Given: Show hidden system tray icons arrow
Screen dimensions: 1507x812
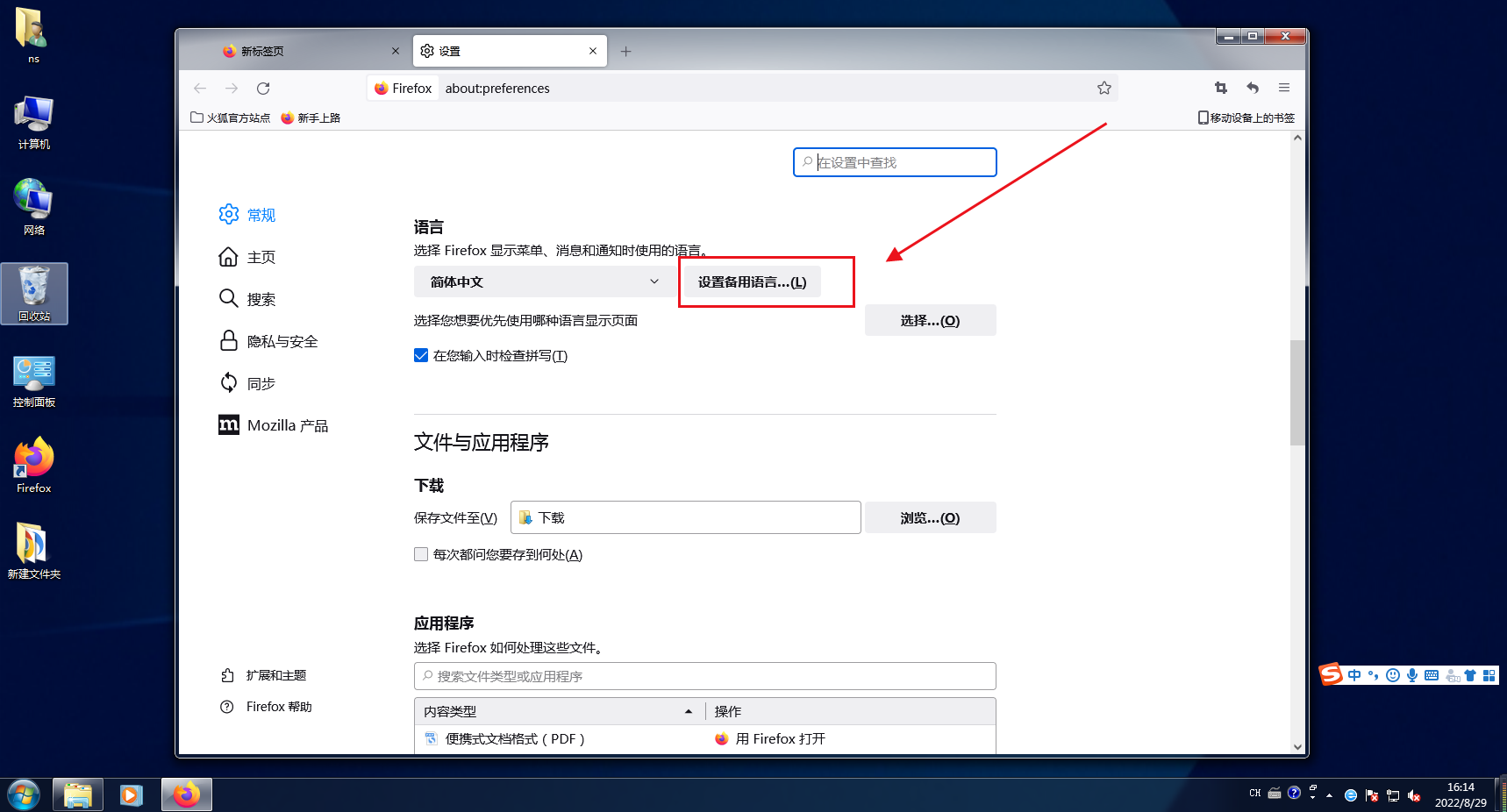Looking at the screenshot, I should coord(1330,795).
